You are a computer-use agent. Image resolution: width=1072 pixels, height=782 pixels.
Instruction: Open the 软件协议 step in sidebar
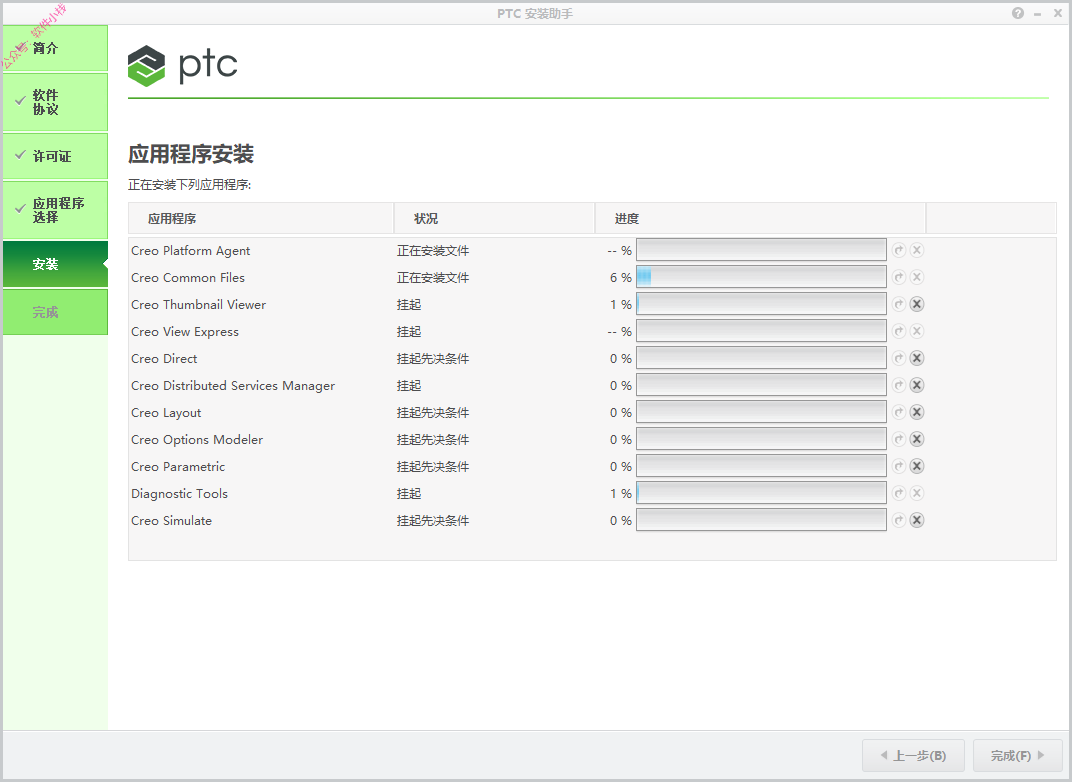[55, 102]
